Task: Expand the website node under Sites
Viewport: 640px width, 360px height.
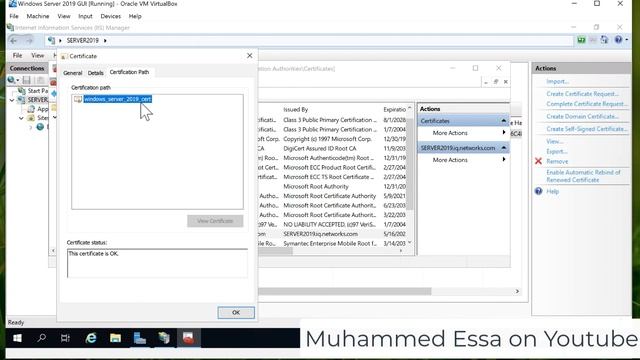Action: [31, 127]
